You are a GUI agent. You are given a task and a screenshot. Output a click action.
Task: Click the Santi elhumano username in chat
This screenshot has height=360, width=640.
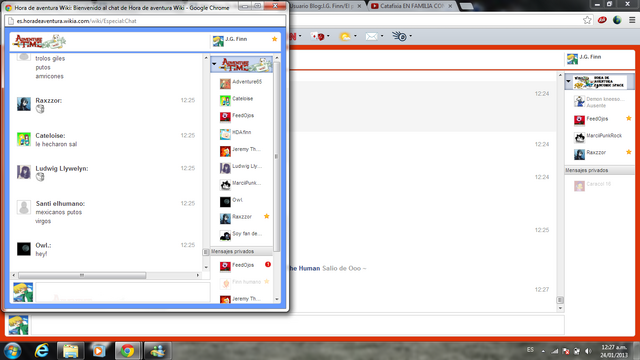[x=60, y=203]
